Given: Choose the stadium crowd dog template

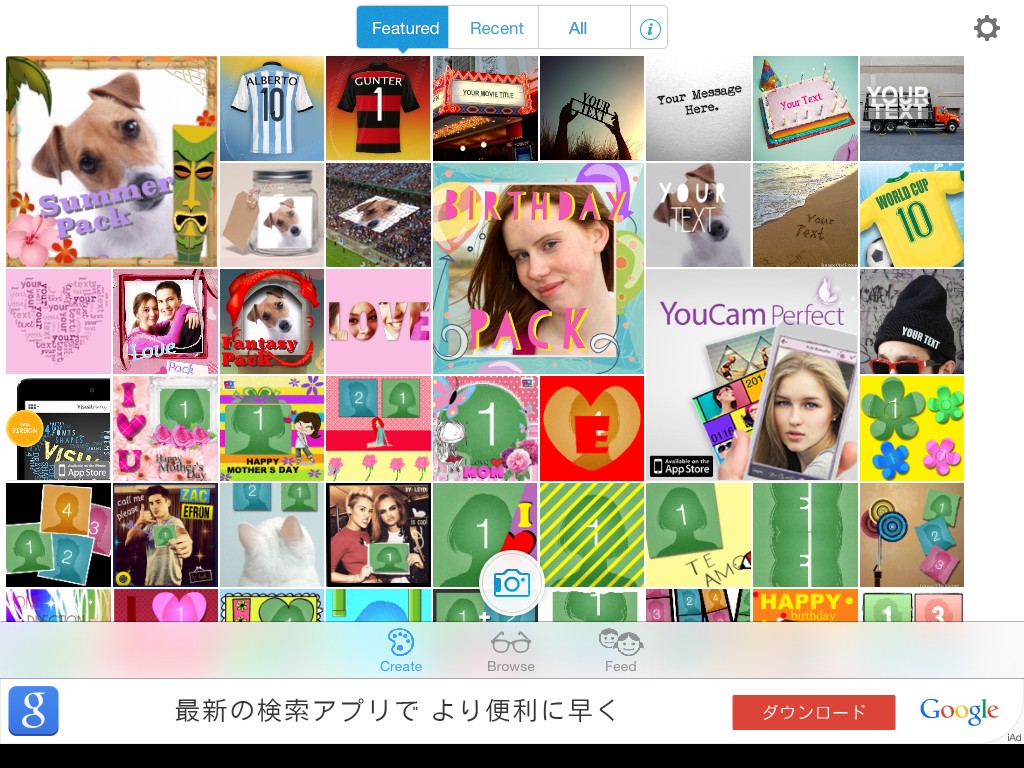Looking at the screenshot, I should [x=378, y=215].
